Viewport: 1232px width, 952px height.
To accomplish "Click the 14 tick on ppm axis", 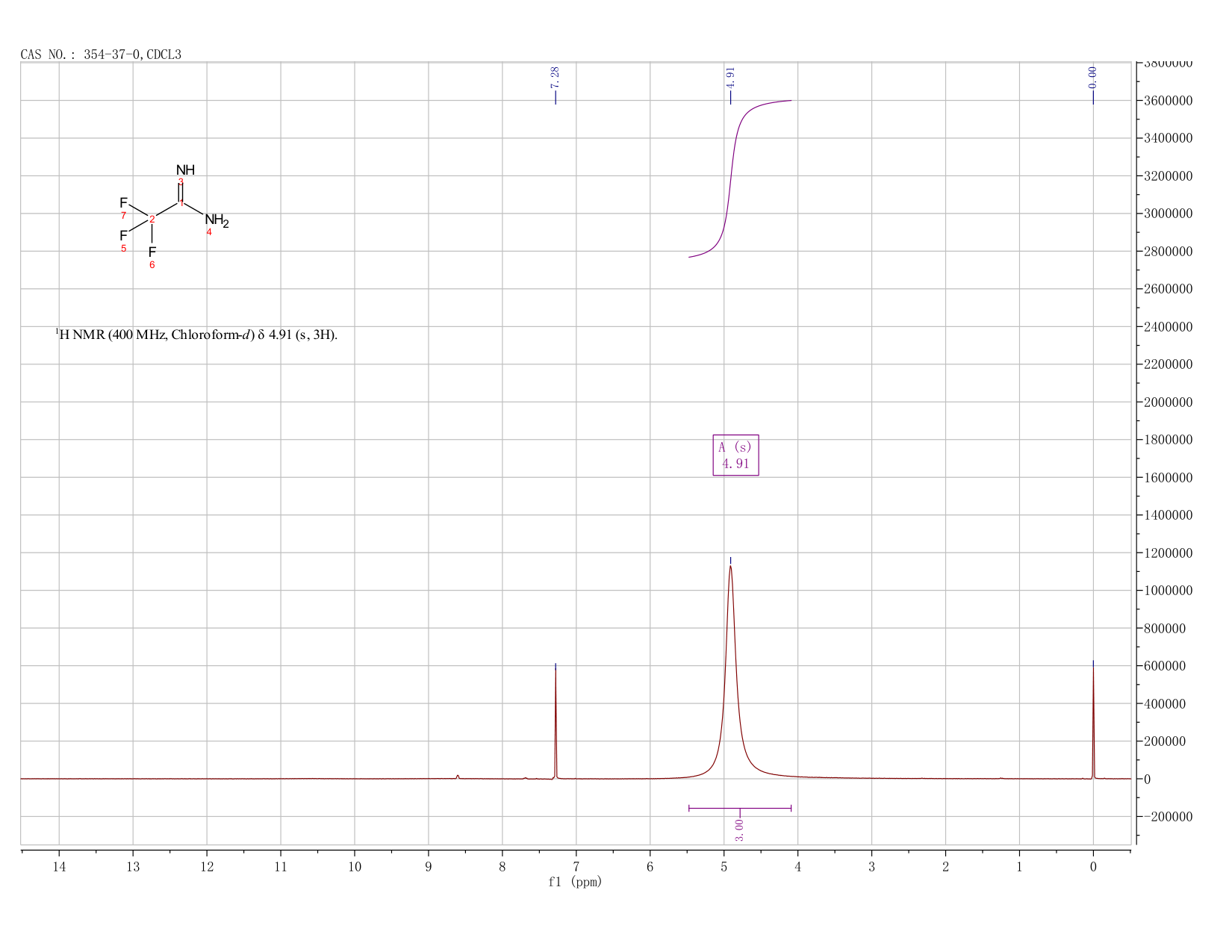I will pos(59,867).
